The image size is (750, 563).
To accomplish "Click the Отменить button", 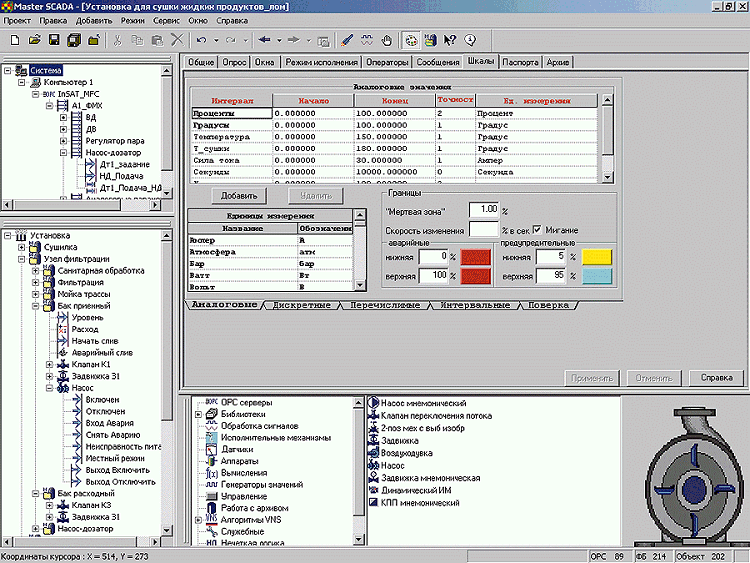I will coord(654,378).
